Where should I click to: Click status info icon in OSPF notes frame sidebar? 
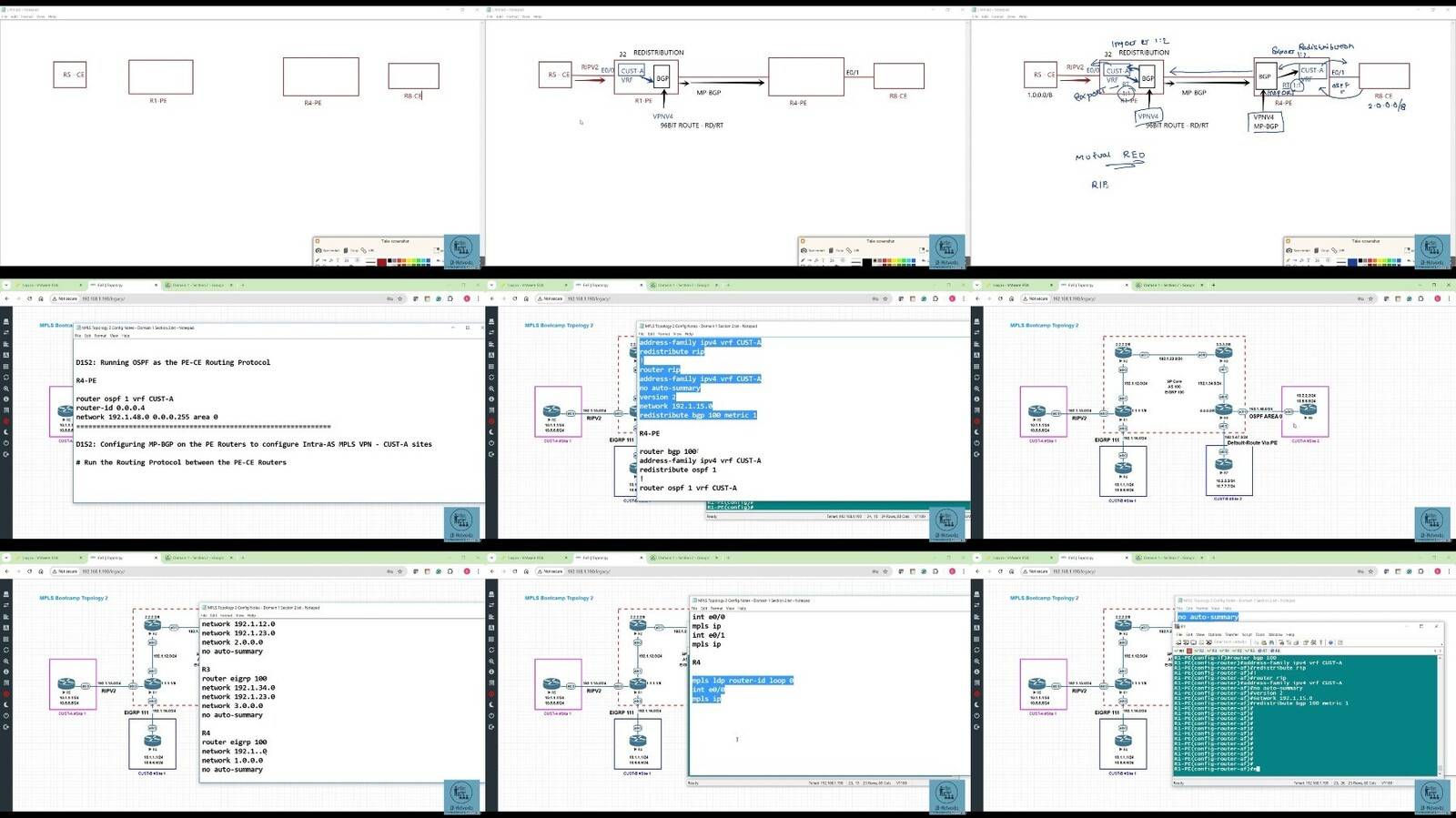pyautogui.click(x=5, y=399)
